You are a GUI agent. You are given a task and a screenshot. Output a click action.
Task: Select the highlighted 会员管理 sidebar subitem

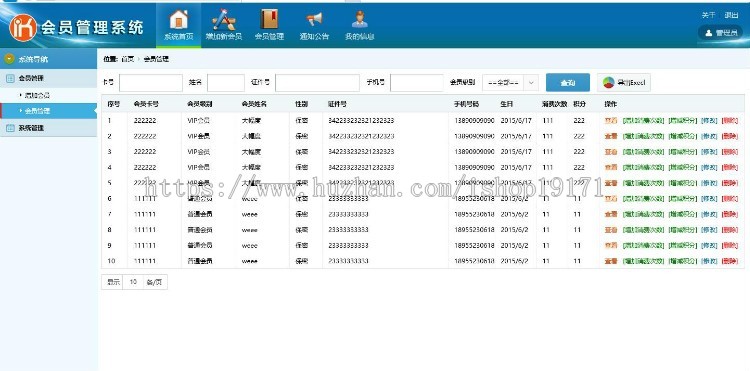click(48, 110)
